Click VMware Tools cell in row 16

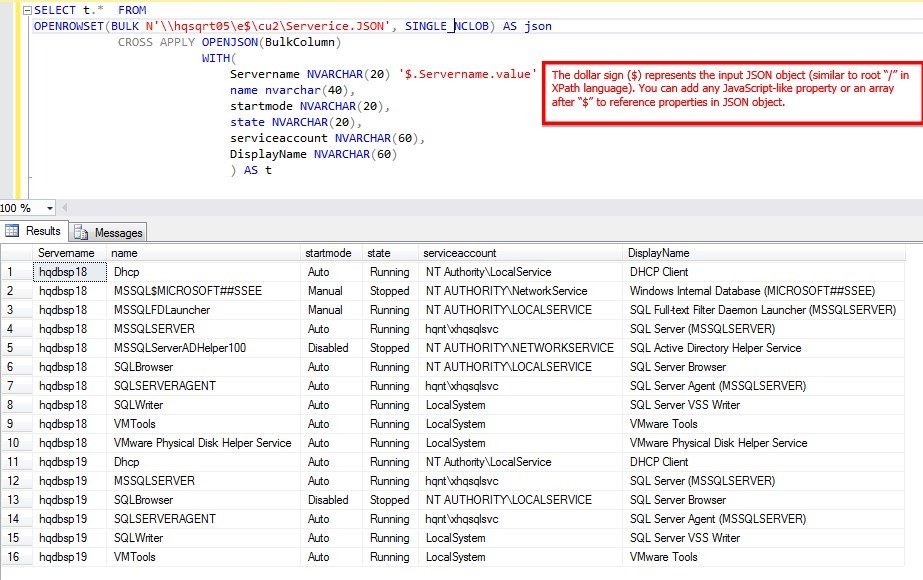tap(763, 556)
